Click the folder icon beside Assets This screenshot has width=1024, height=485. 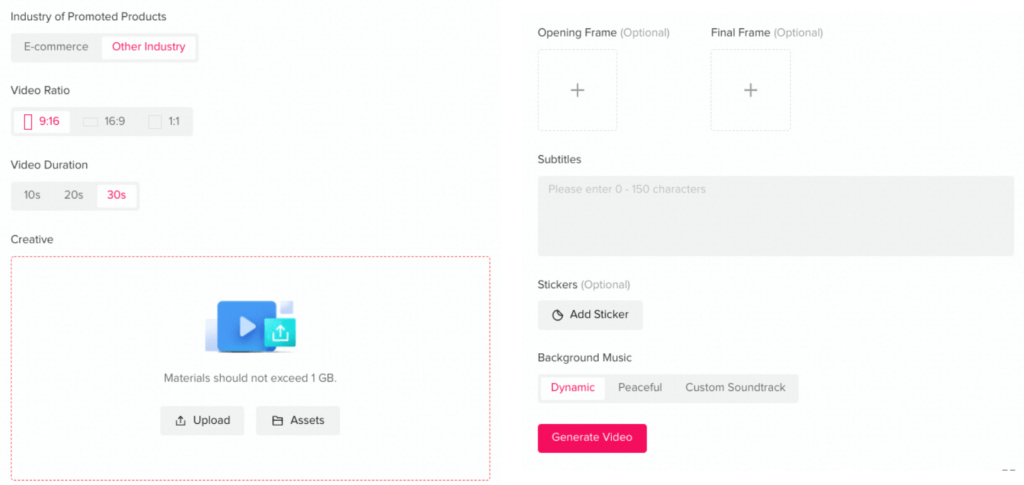tap(277, 421)
